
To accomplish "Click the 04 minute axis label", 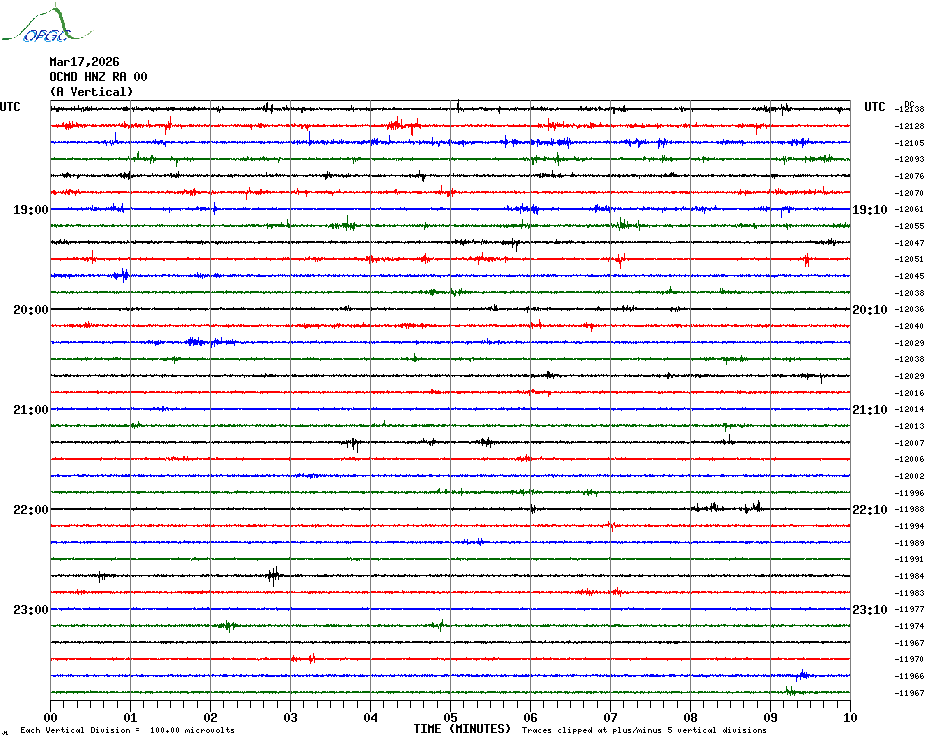I will point(371,717).
